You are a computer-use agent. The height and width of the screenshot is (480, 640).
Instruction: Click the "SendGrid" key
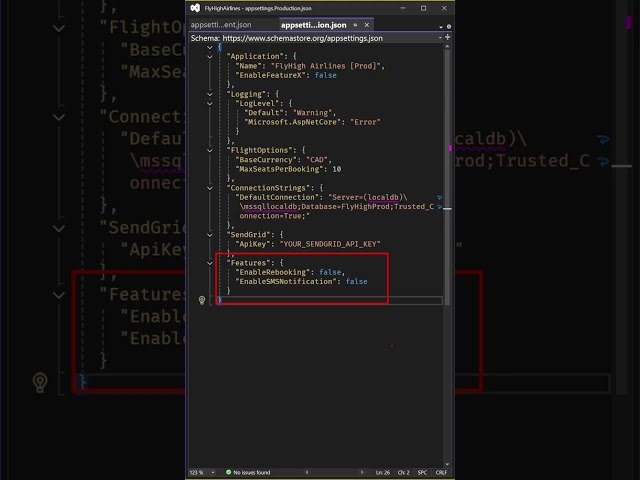pyautogui.click(x=248, y=235)
